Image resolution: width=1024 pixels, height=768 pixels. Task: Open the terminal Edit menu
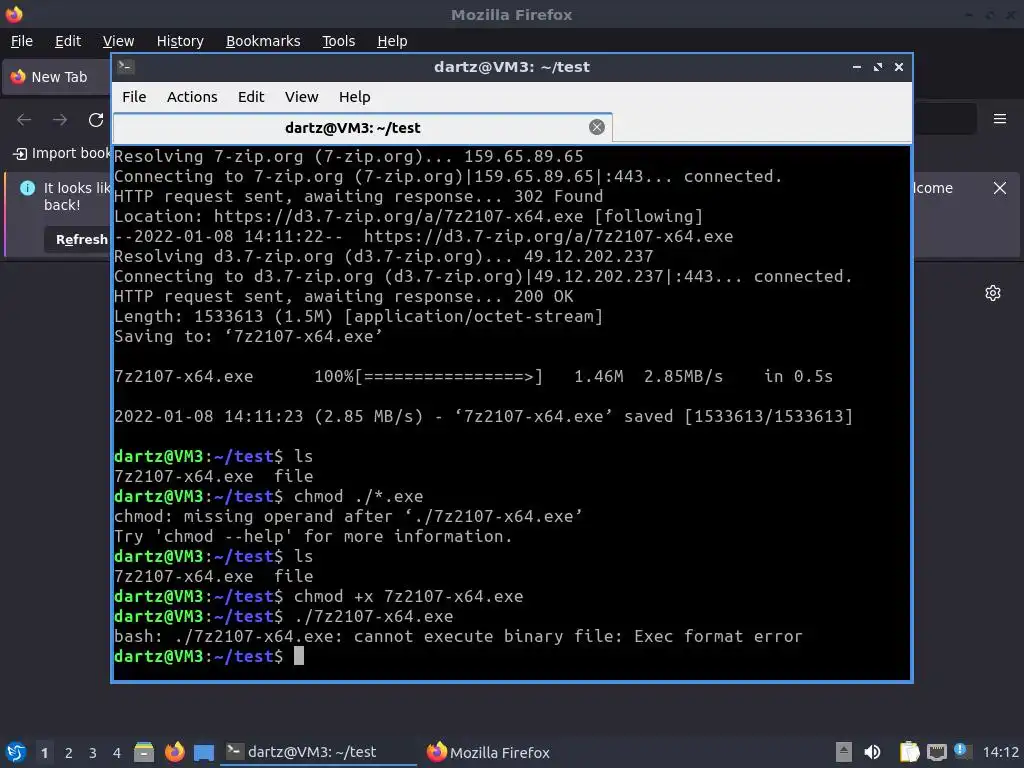[x=251, y=97]
